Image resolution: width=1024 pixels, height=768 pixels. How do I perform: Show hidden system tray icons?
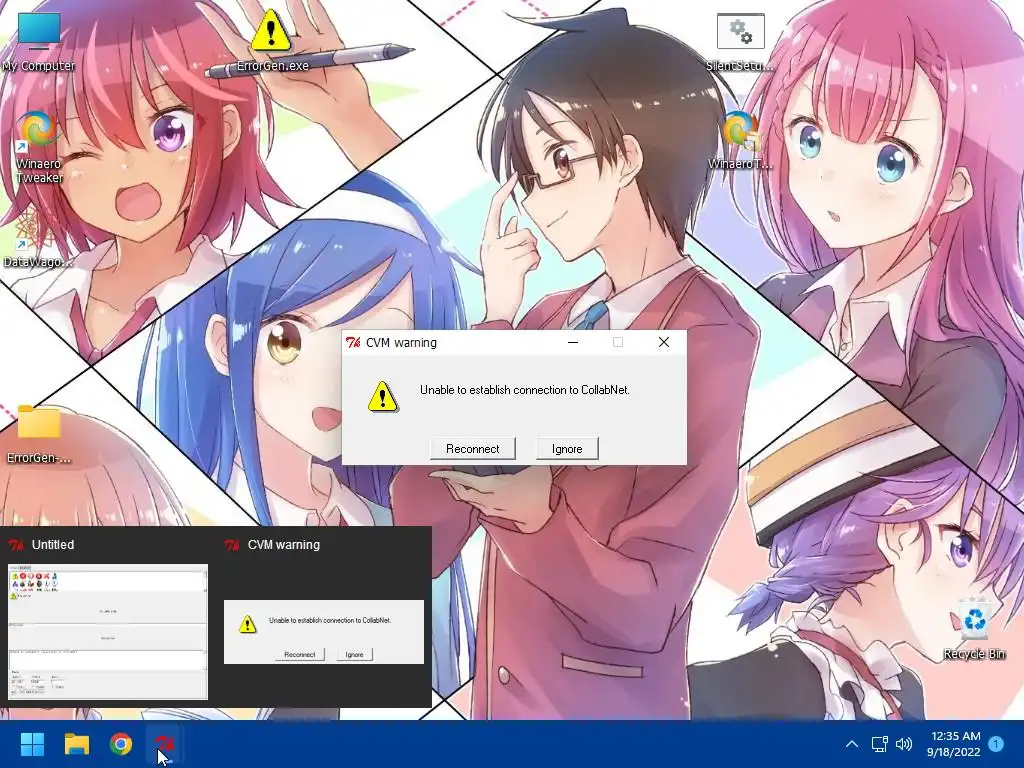(852, 744)
